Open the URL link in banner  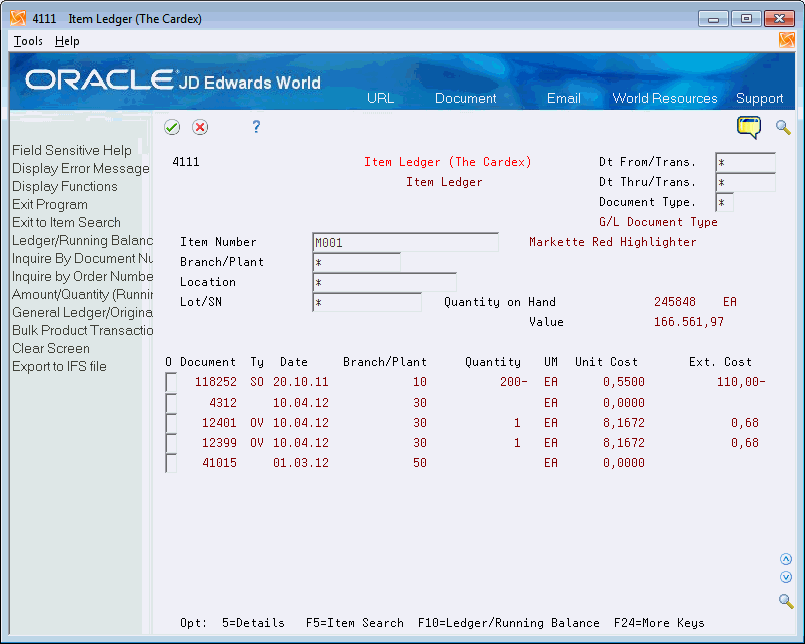[x=380, y=98]
